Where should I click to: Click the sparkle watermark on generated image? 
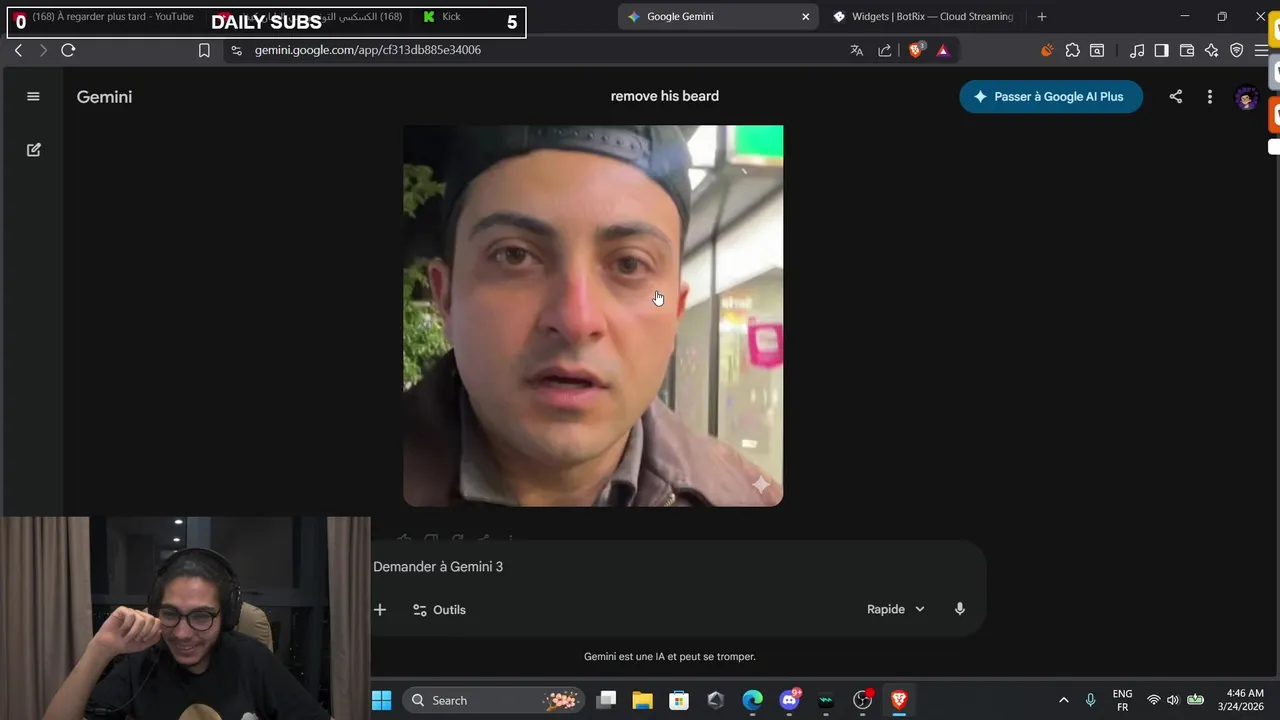pos(761,484)
